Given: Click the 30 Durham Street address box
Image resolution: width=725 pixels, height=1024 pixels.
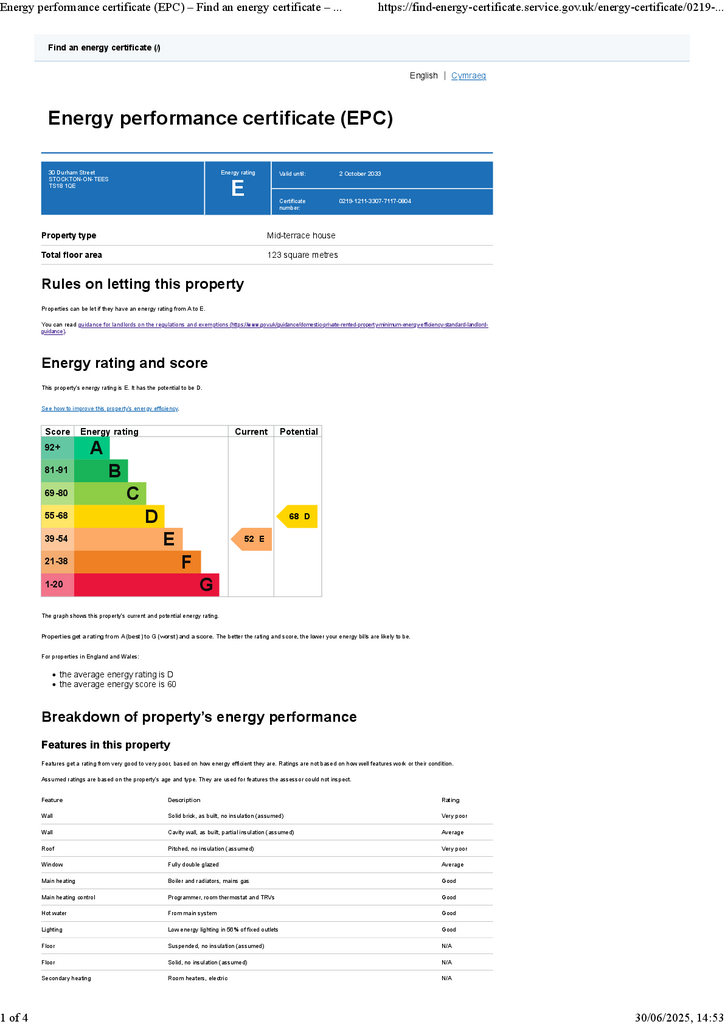Looking at the screenshot, I should click(x=123, y=188).
